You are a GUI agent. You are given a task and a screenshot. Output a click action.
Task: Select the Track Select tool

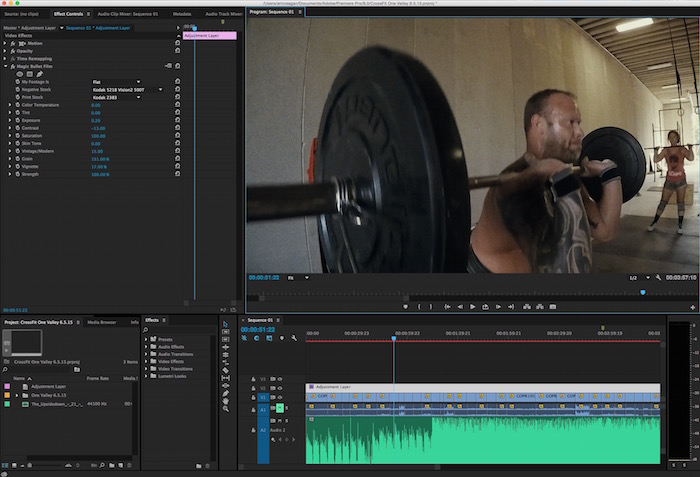(225, 332)
